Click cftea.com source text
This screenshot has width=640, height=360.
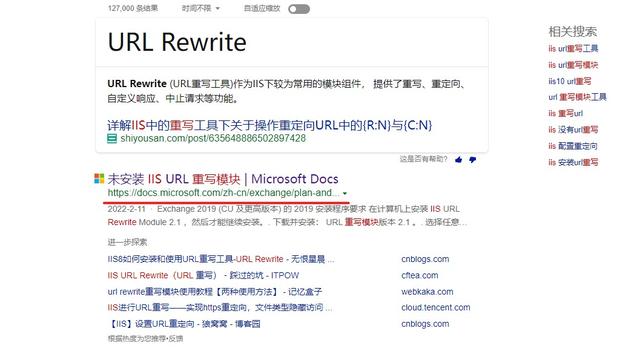420,276
